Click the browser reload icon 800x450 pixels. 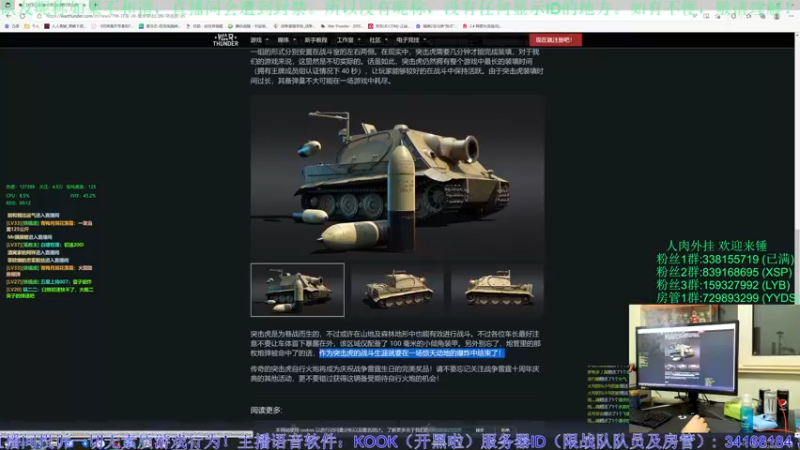tap(22, 16)
